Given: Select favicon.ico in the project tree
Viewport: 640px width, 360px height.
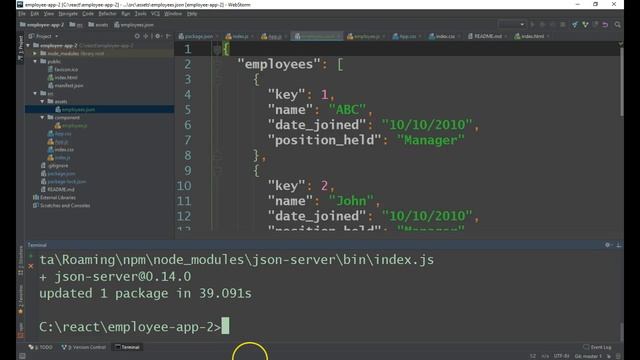Looking at the screenshot, I should [x=62, y=69].
